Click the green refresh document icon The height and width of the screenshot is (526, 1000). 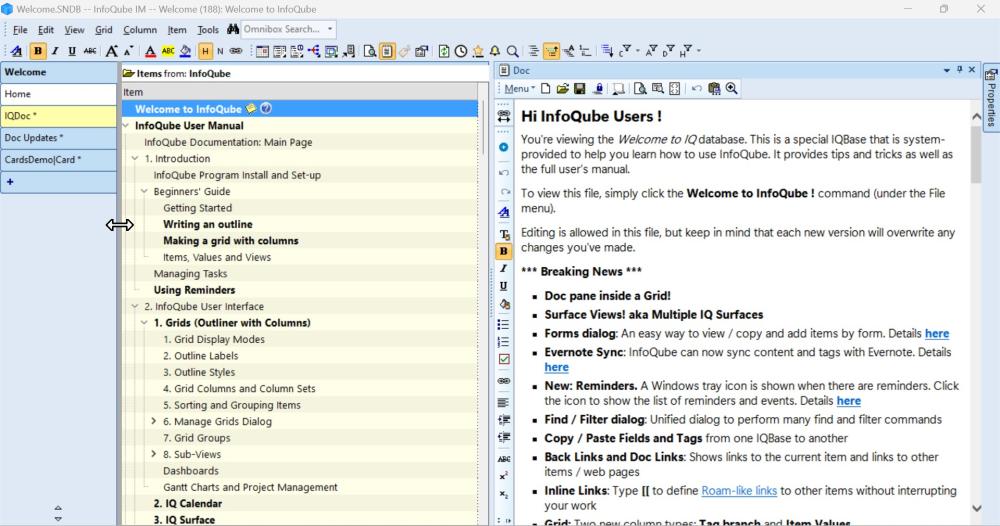pos(444,51)
